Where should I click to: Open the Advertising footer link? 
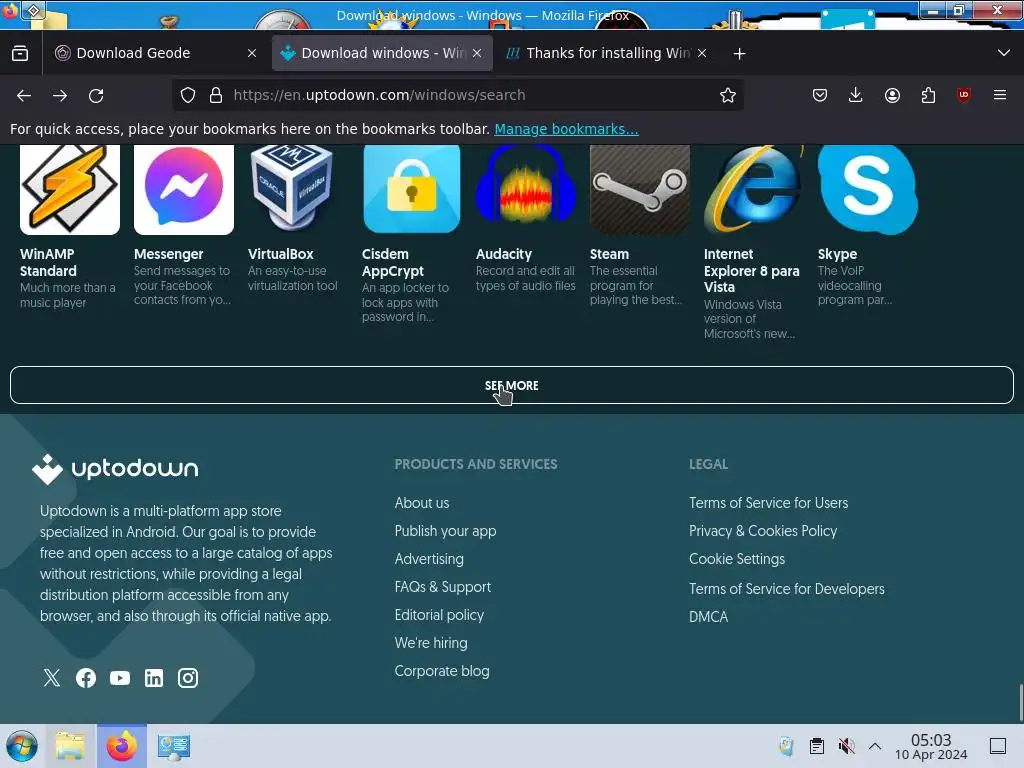[x=429, y=559]
